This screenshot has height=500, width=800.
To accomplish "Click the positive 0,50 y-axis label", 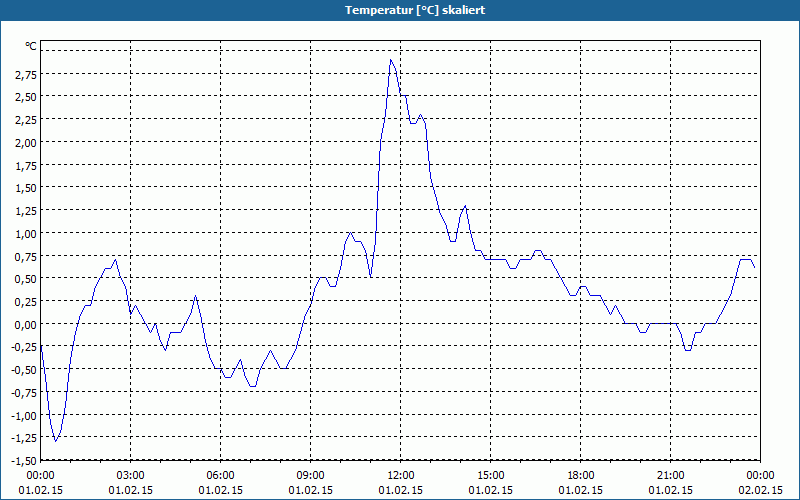I will [27, 279].
